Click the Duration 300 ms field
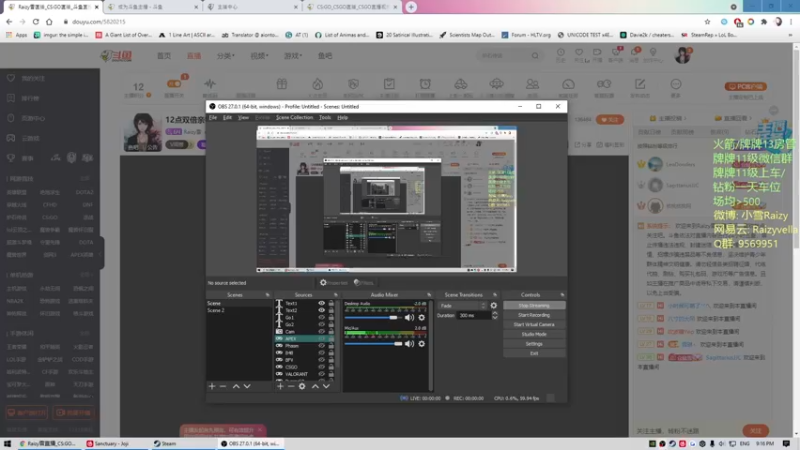This screenshot has width=800, height=450. pyautogui.click(x=474, y=315)
